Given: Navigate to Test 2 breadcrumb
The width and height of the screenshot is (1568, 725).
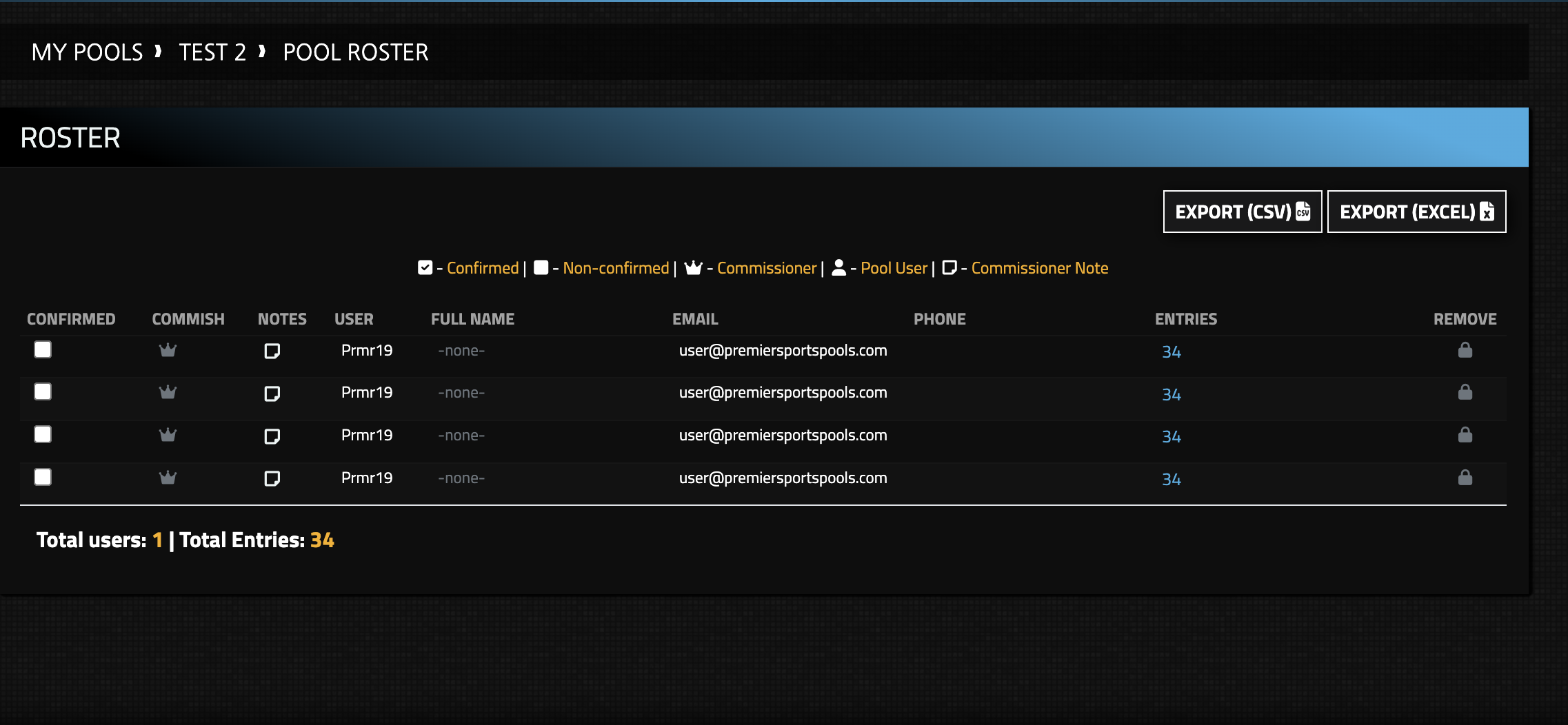Looking at the screenshot, I should coord(212,52).
